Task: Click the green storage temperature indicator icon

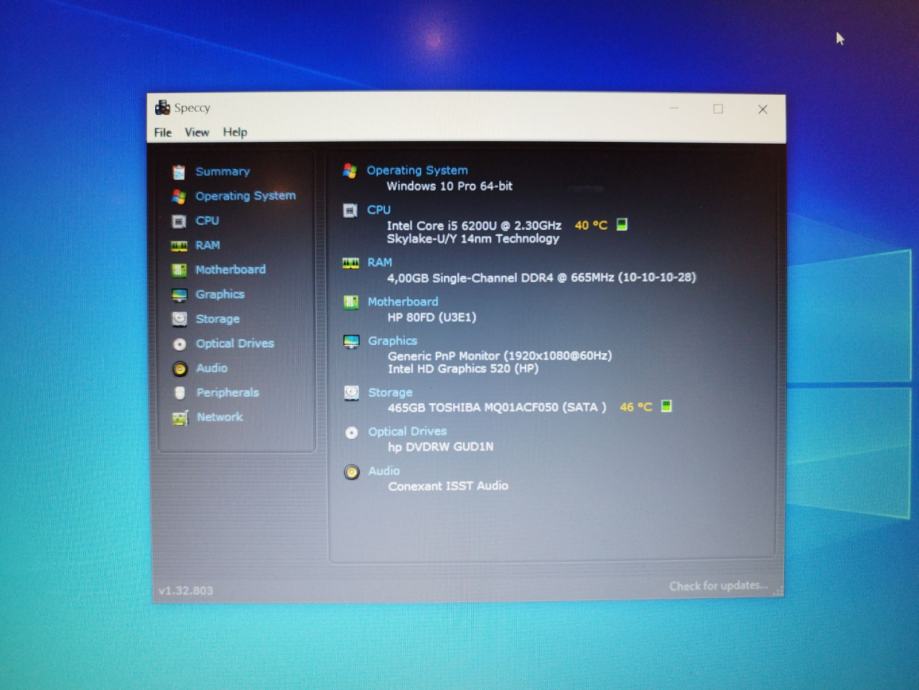Action: [666, 406]
